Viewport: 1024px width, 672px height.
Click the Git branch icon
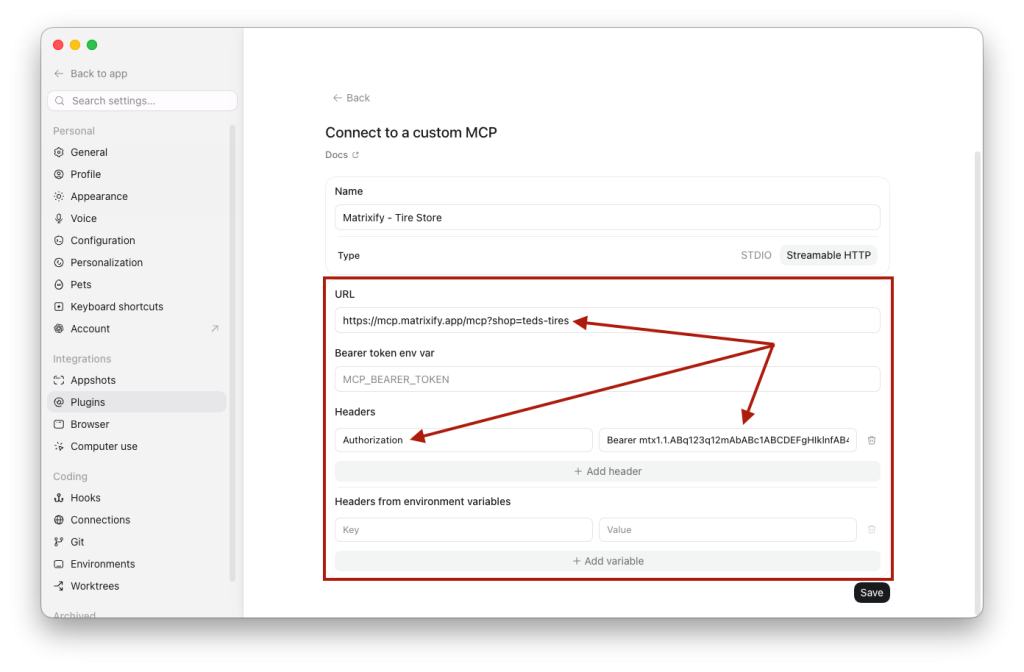click(x=59, y=542)
